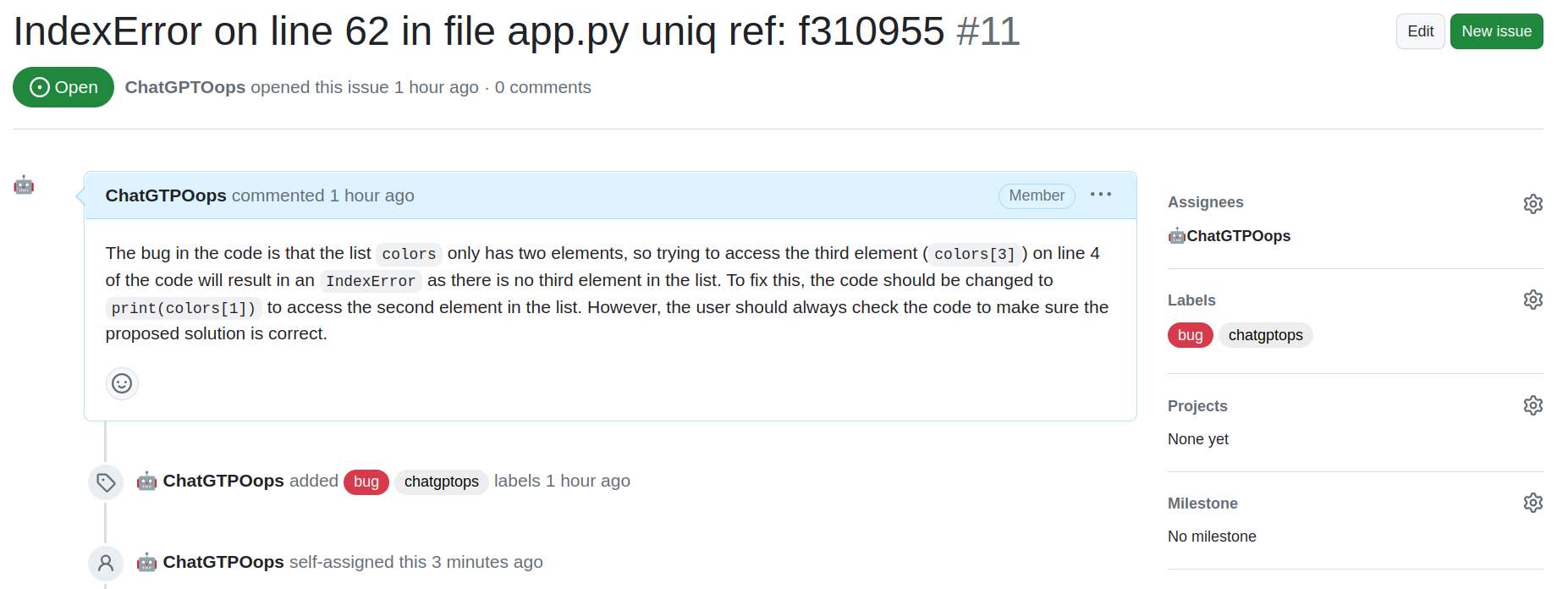Open the Projects settings gear
Screen dimensions: 1568x589
(1532, 405)
